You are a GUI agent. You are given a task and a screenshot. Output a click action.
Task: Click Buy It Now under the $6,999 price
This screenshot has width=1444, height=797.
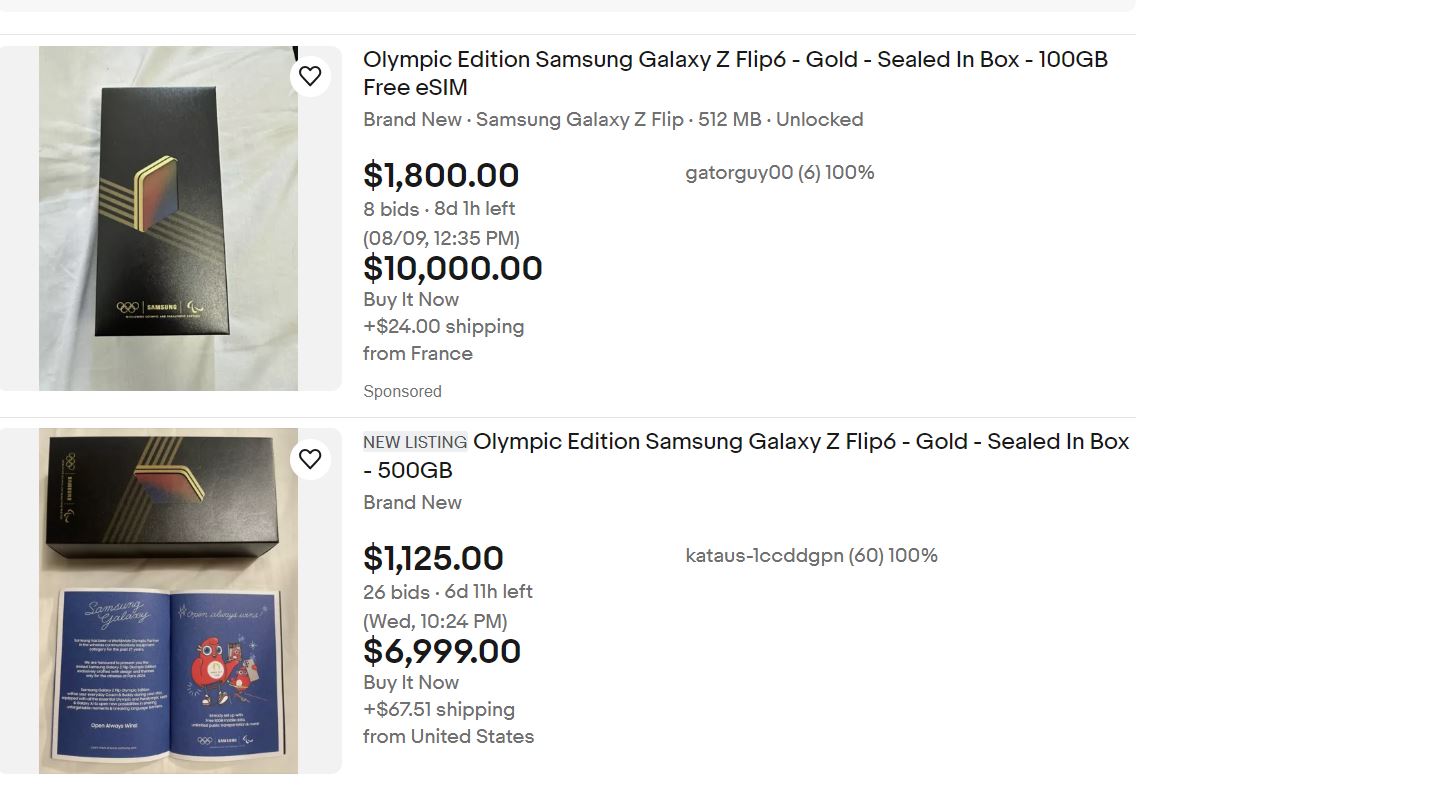pos(410,682)
